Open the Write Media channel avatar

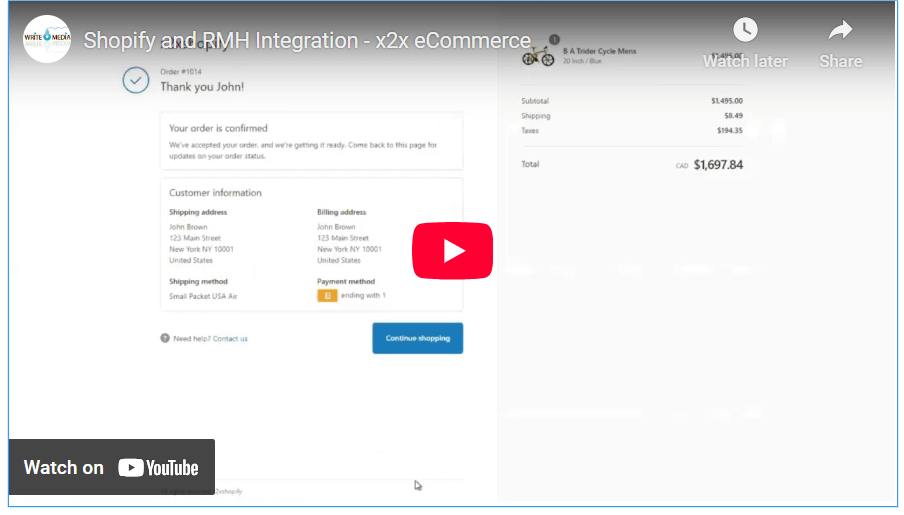(47, 40)
